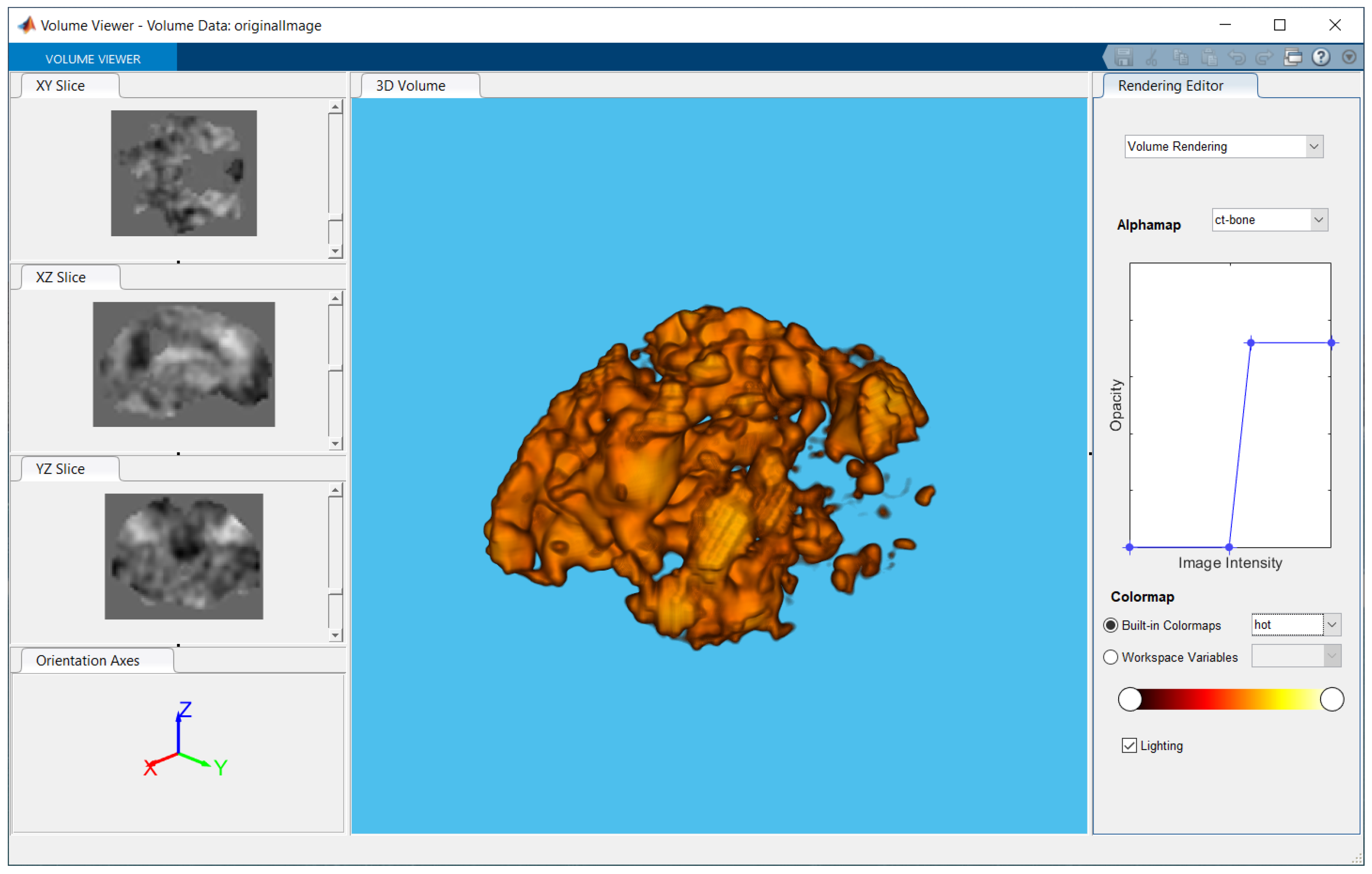Select Workspace Variables radio button
The image size is (1372, 874).
[x=1110, y=657]
